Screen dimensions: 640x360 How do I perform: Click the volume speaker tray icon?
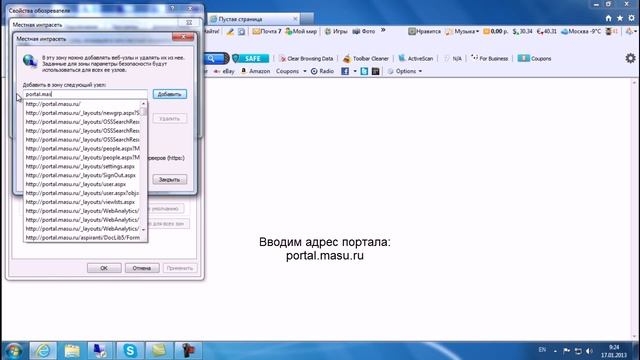tap(589, 351)
